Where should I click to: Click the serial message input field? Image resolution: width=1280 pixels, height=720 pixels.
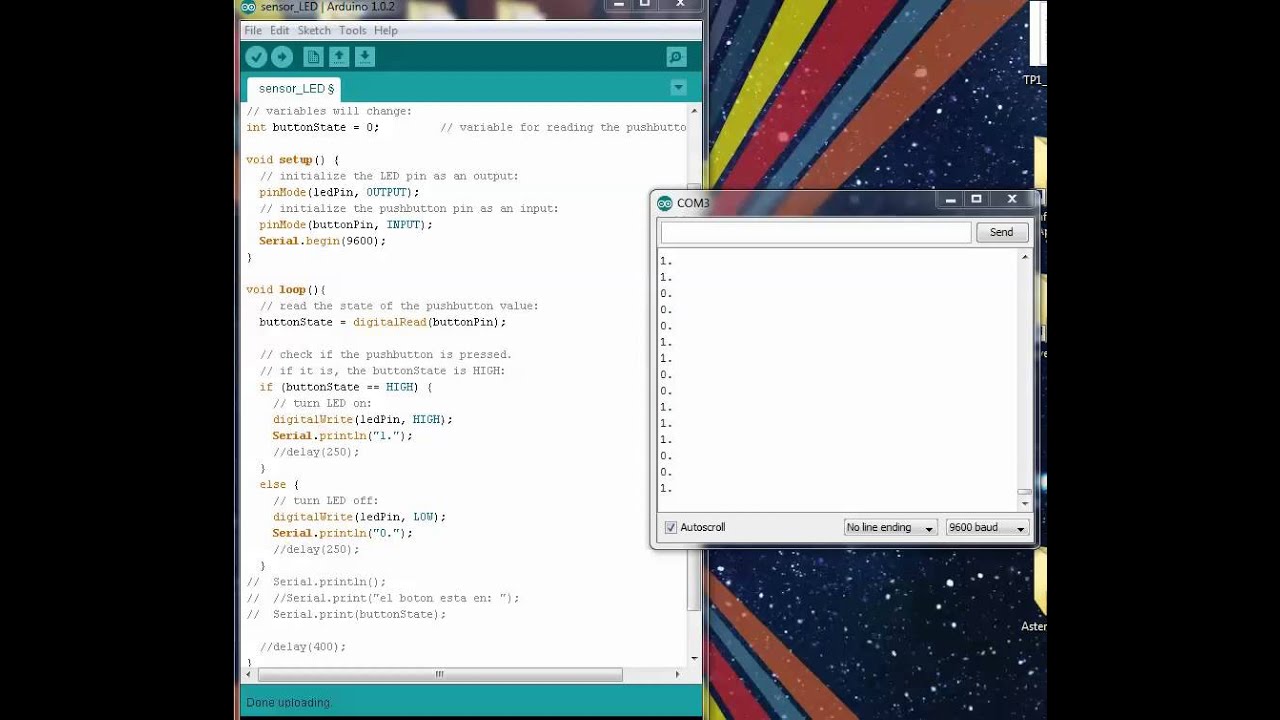[x=814, y=232]
